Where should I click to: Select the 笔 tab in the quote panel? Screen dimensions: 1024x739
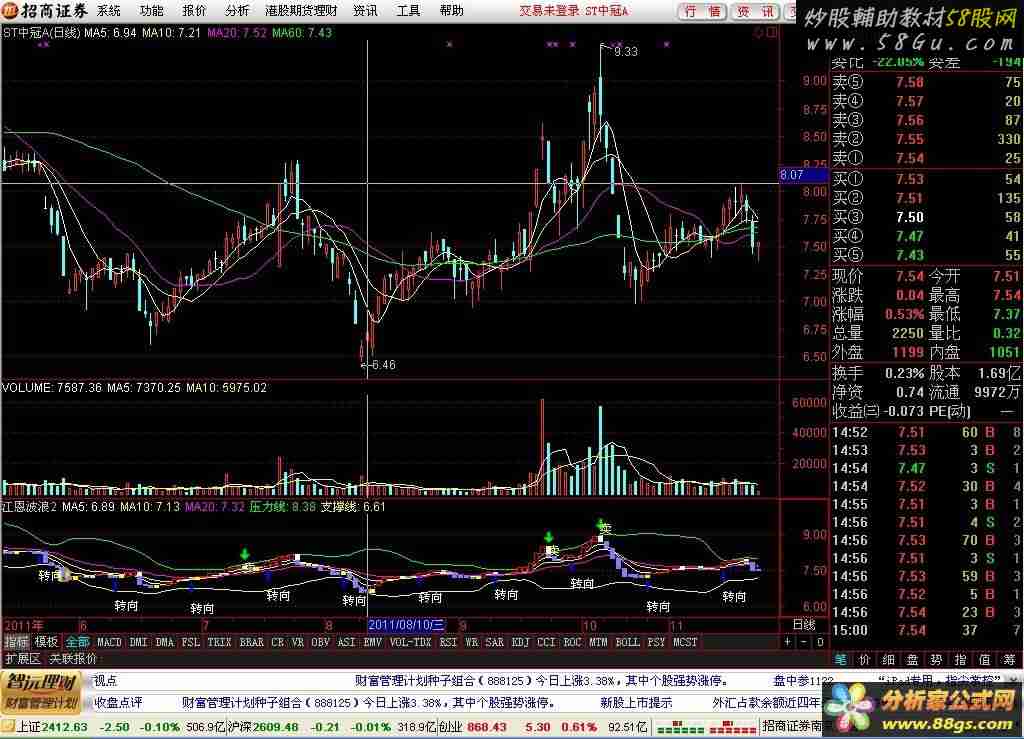(x=840, y=659)
